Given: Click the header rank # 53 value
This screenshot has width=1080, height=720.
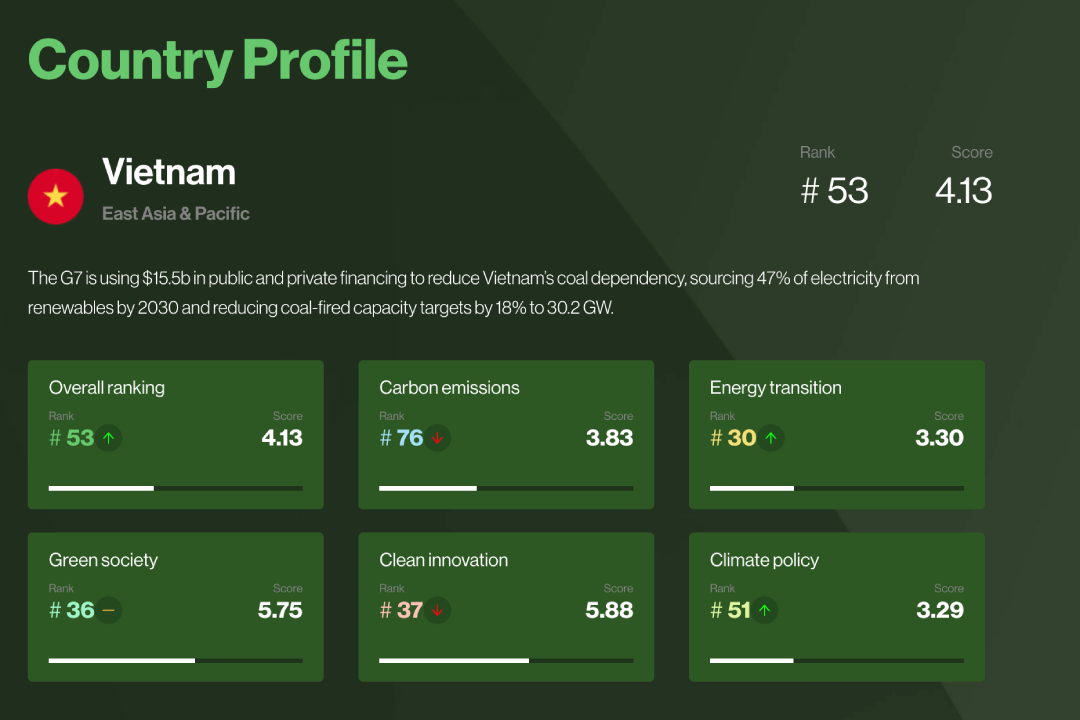Looking at the screenshot, I should (834, 191).
